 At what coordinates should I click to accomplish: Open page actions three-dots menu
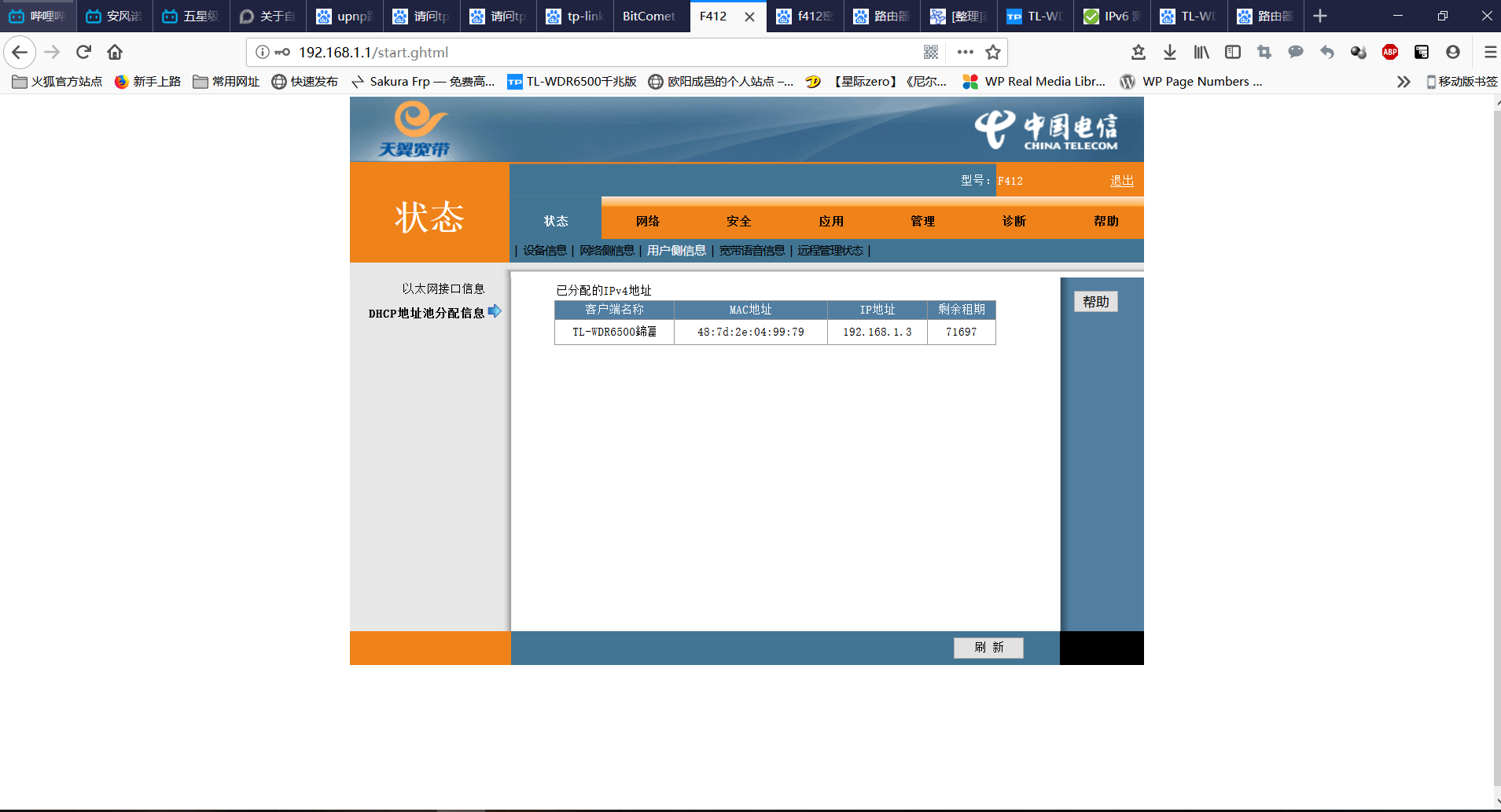tap(965, 52)
